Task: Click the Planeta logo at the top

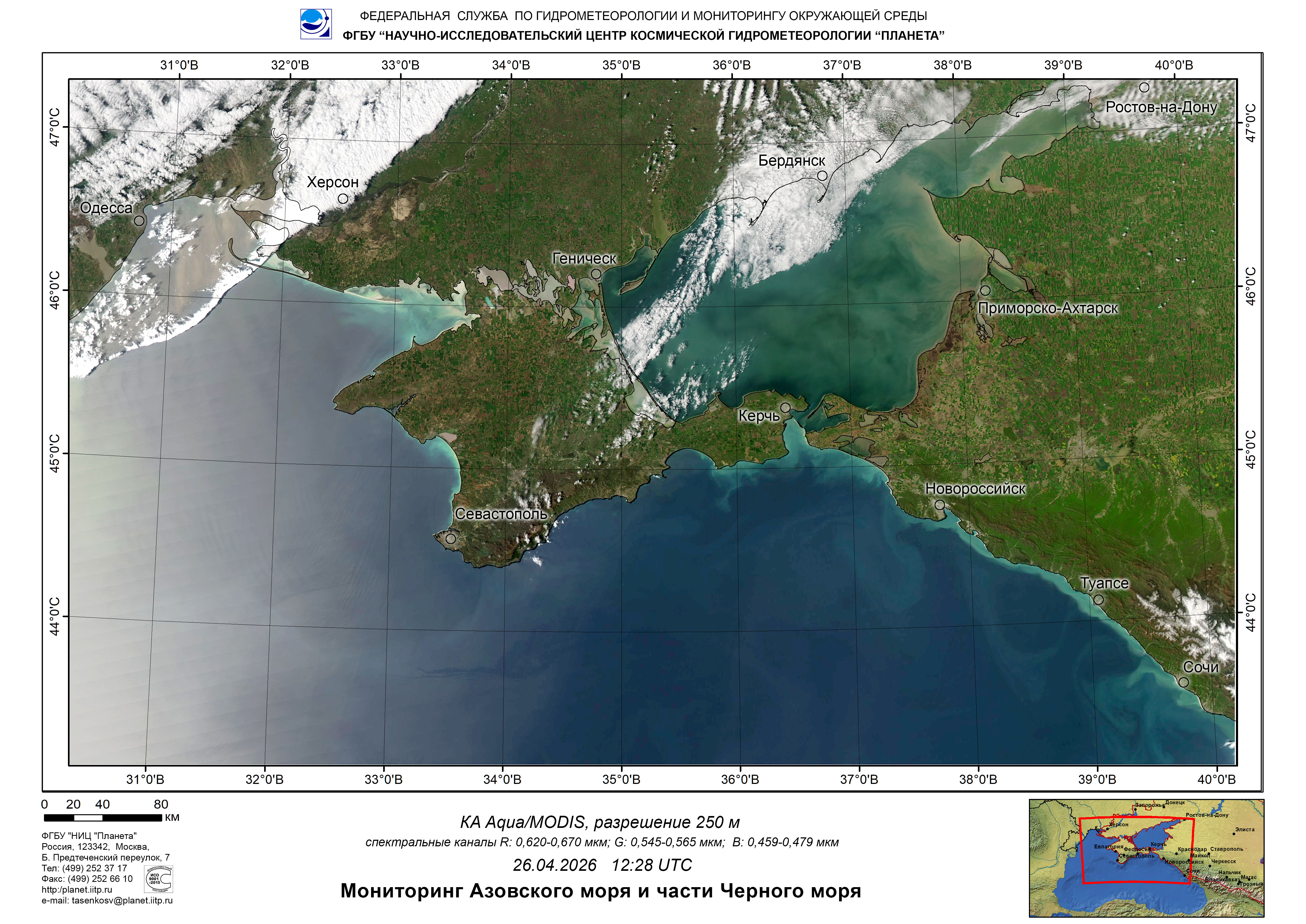Action: coord(316,24)
